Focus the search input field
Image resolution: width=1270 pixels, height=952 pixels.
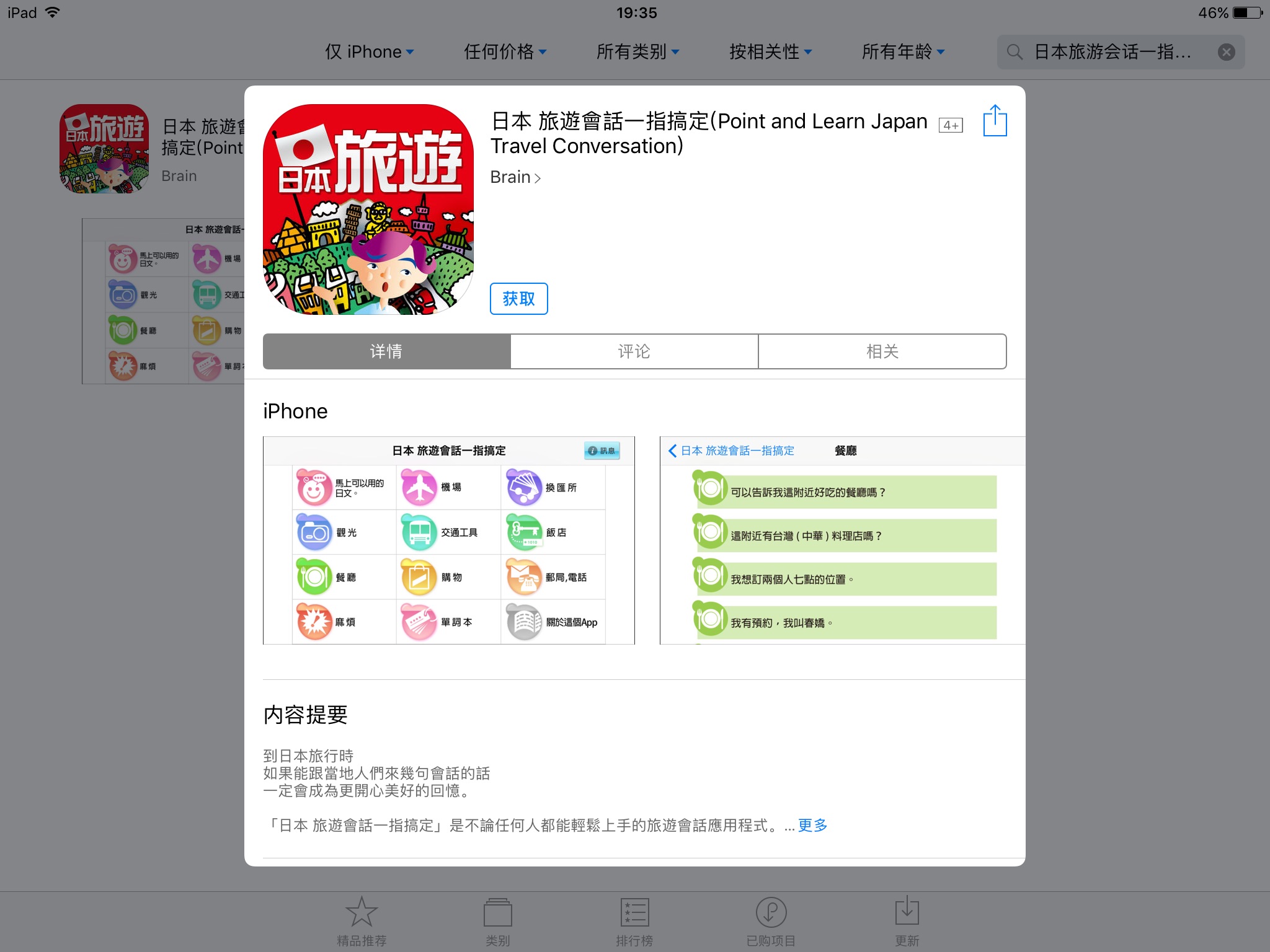point(1121,52)
